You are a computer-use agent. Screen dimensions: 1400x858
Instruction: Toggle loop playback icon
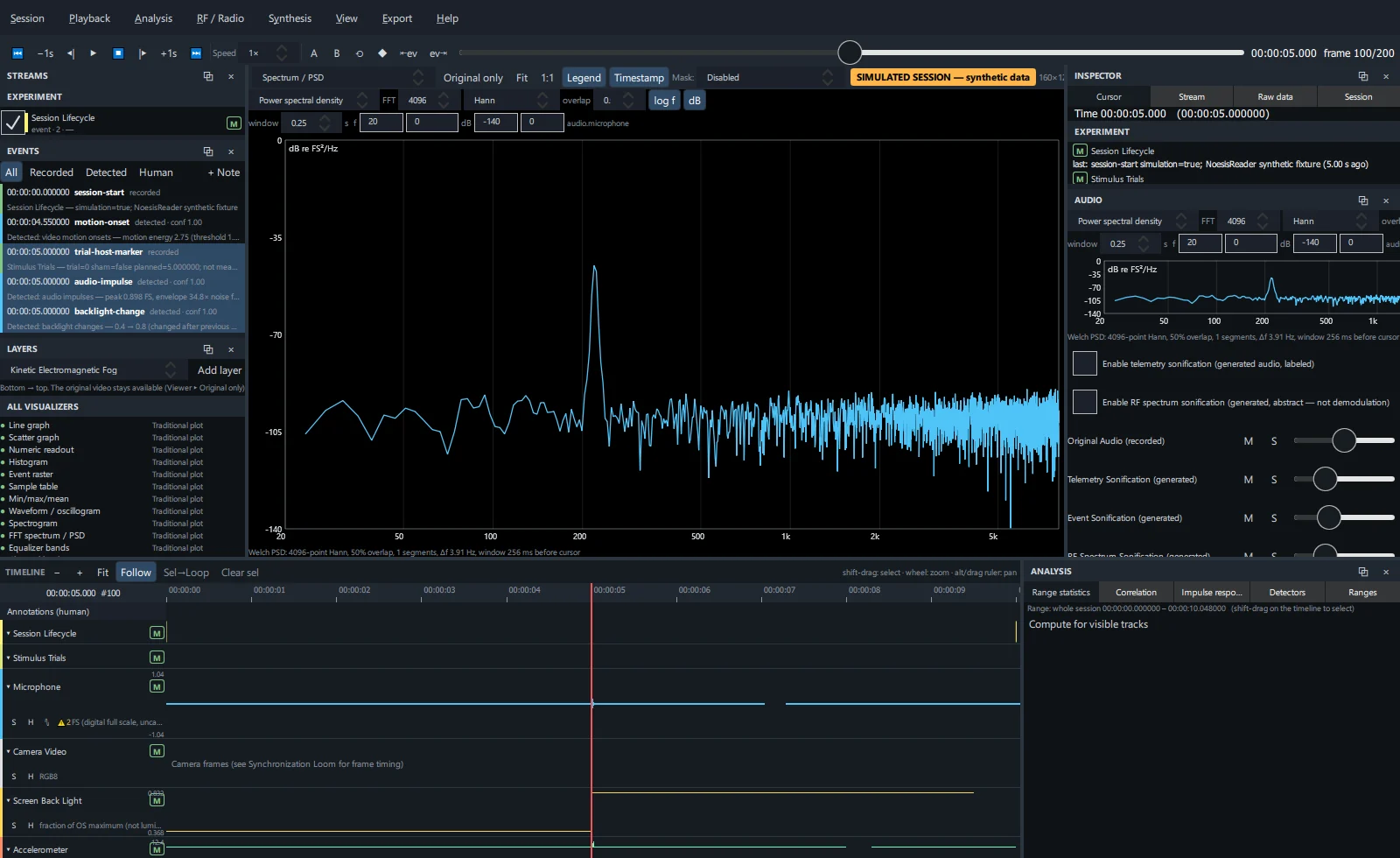click(x=360, y=53)
